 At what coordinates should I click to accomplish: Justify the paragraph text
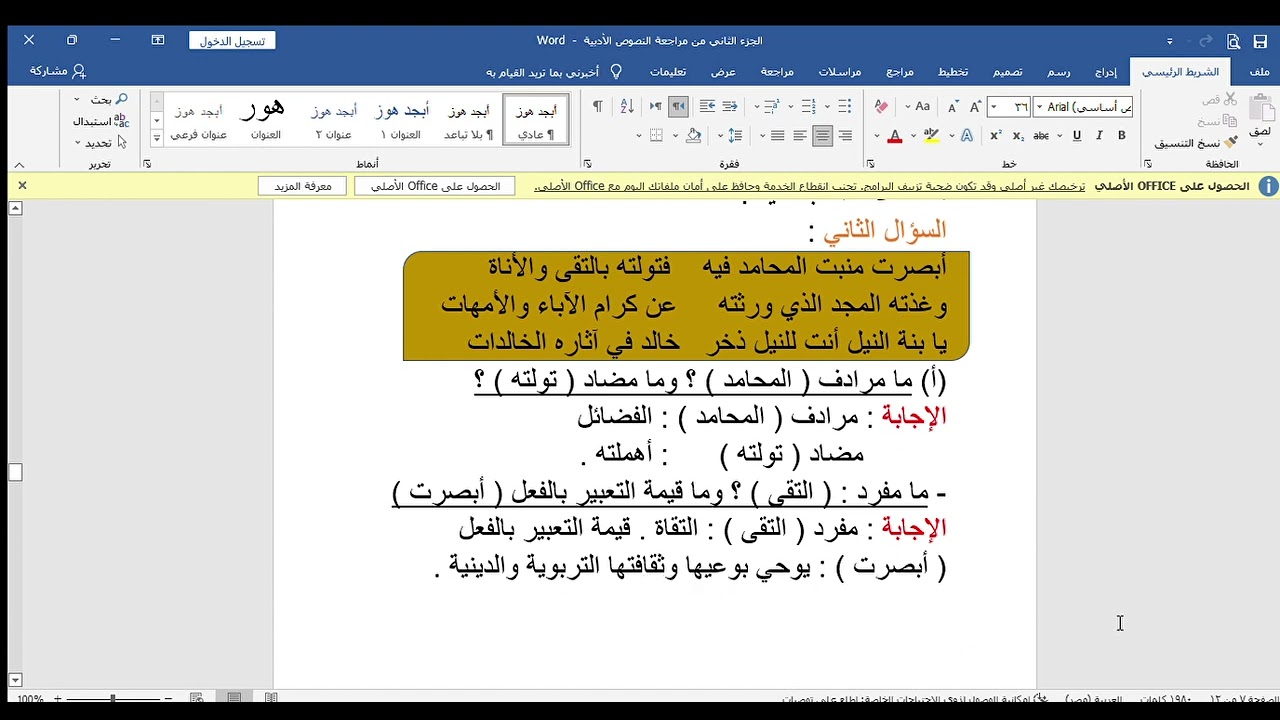click(778, 136)
